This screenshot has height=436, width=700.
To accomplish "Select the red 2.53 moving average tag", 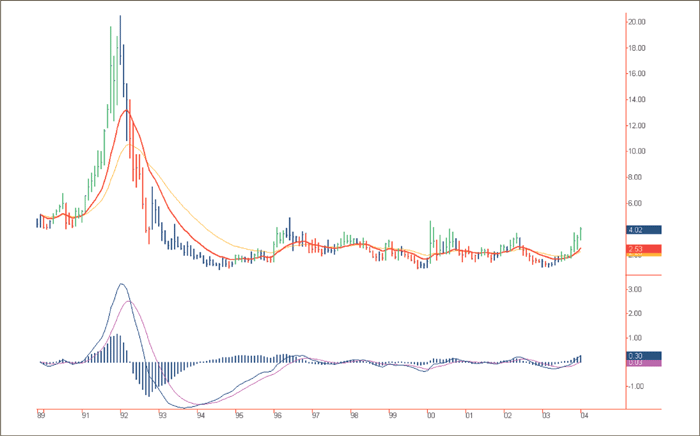I will (x=640, y=249).
